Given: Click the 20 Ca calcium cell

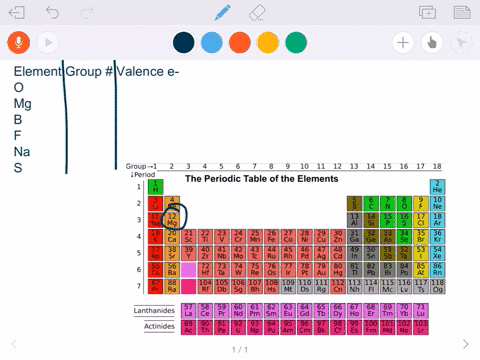Looking at the screenshot, I should point(172,237).
